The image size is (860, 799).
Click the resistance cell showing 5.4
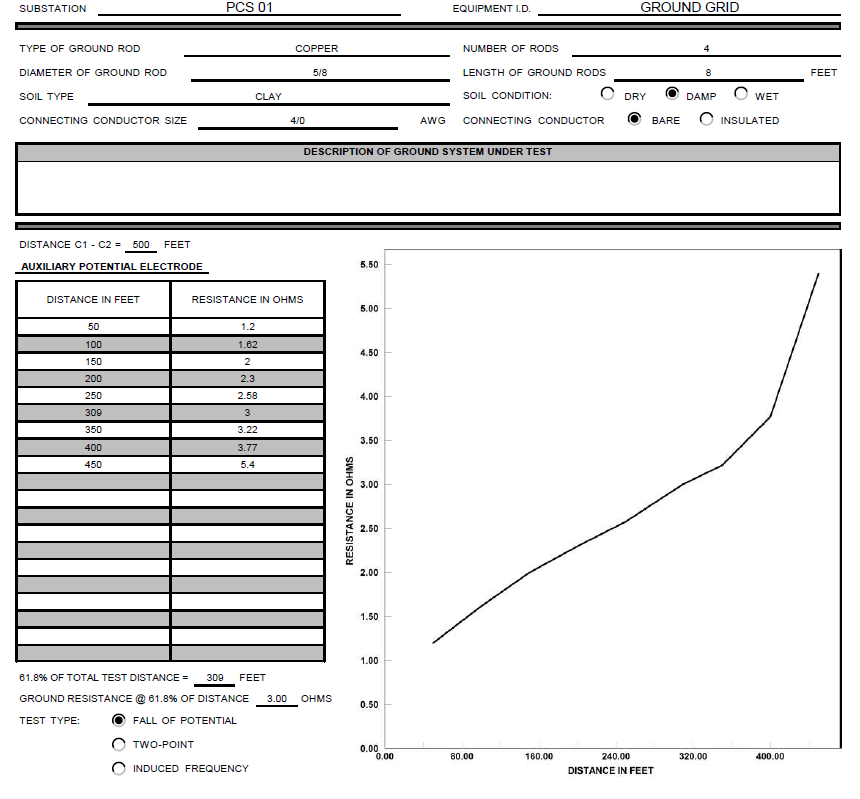point(247,464)
